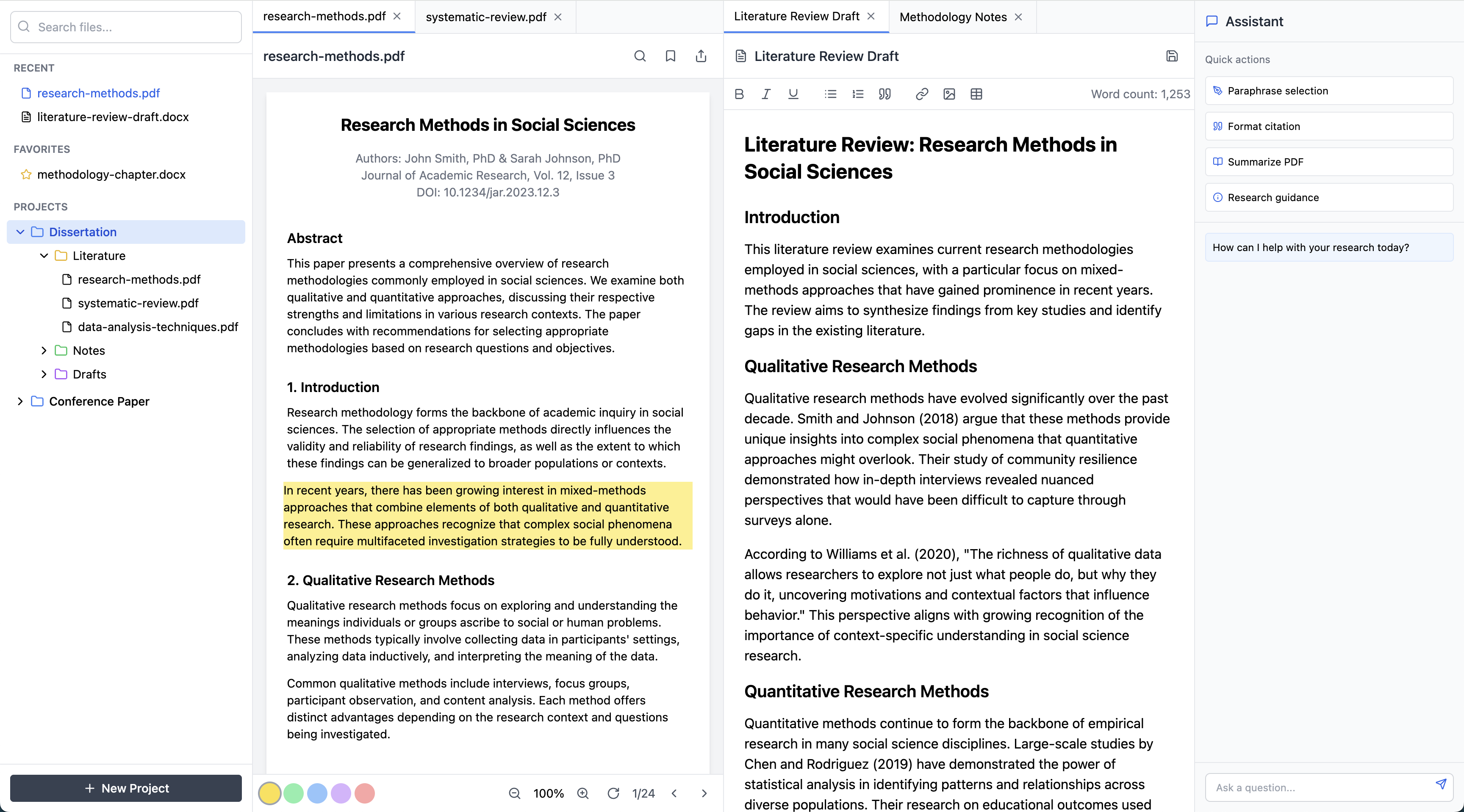Expand the Notes folder
The width and height of the screenshot is (1464, 812).
(44, 351)
